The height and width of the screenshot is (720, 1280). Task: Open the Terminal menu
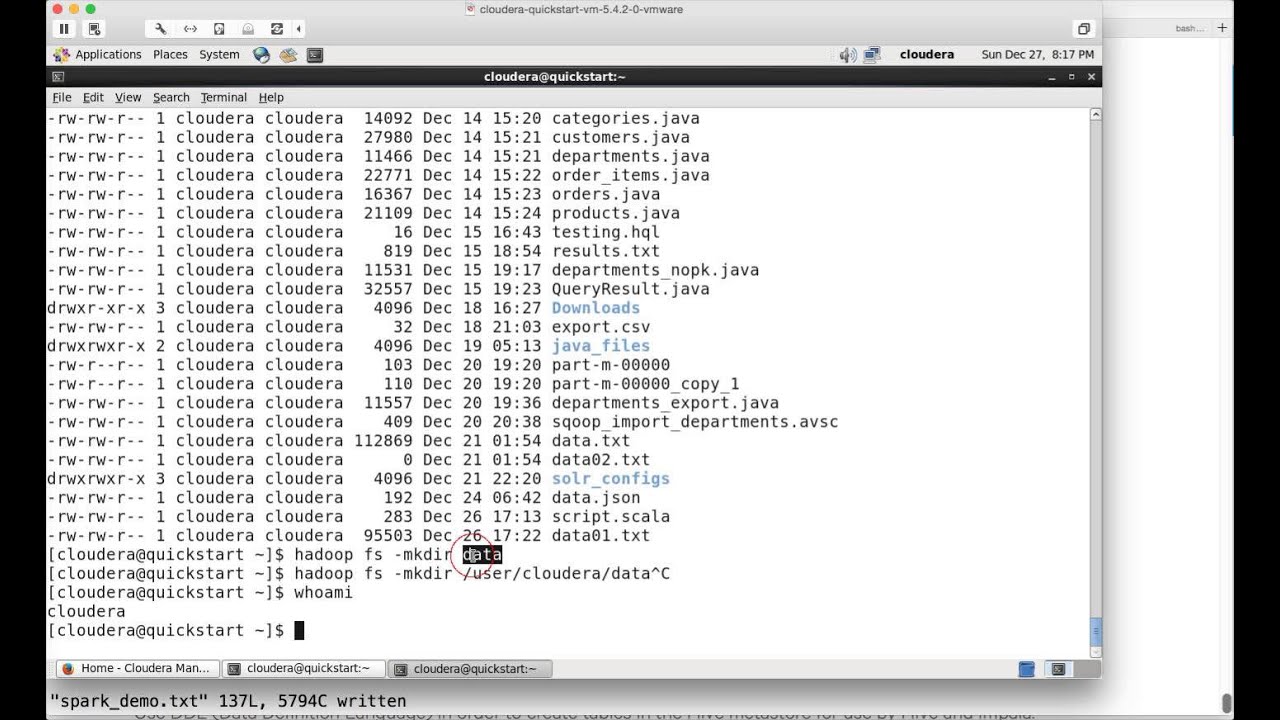tap(223, 97)
